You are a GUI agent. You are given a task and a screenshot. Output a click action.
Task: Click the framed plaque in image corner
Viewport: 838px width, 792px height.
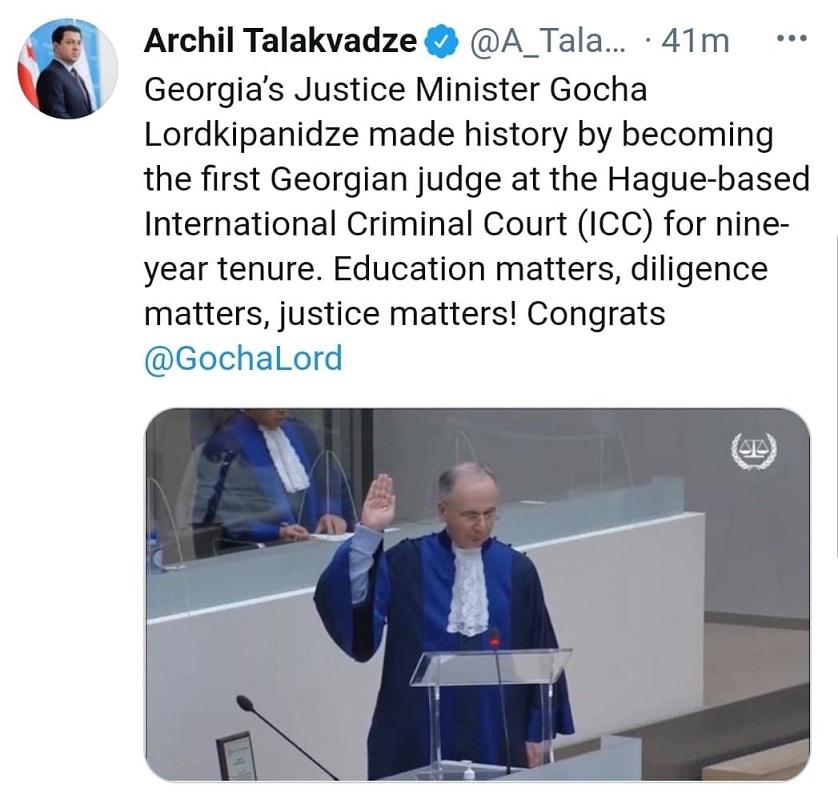[x=237, y=756]
